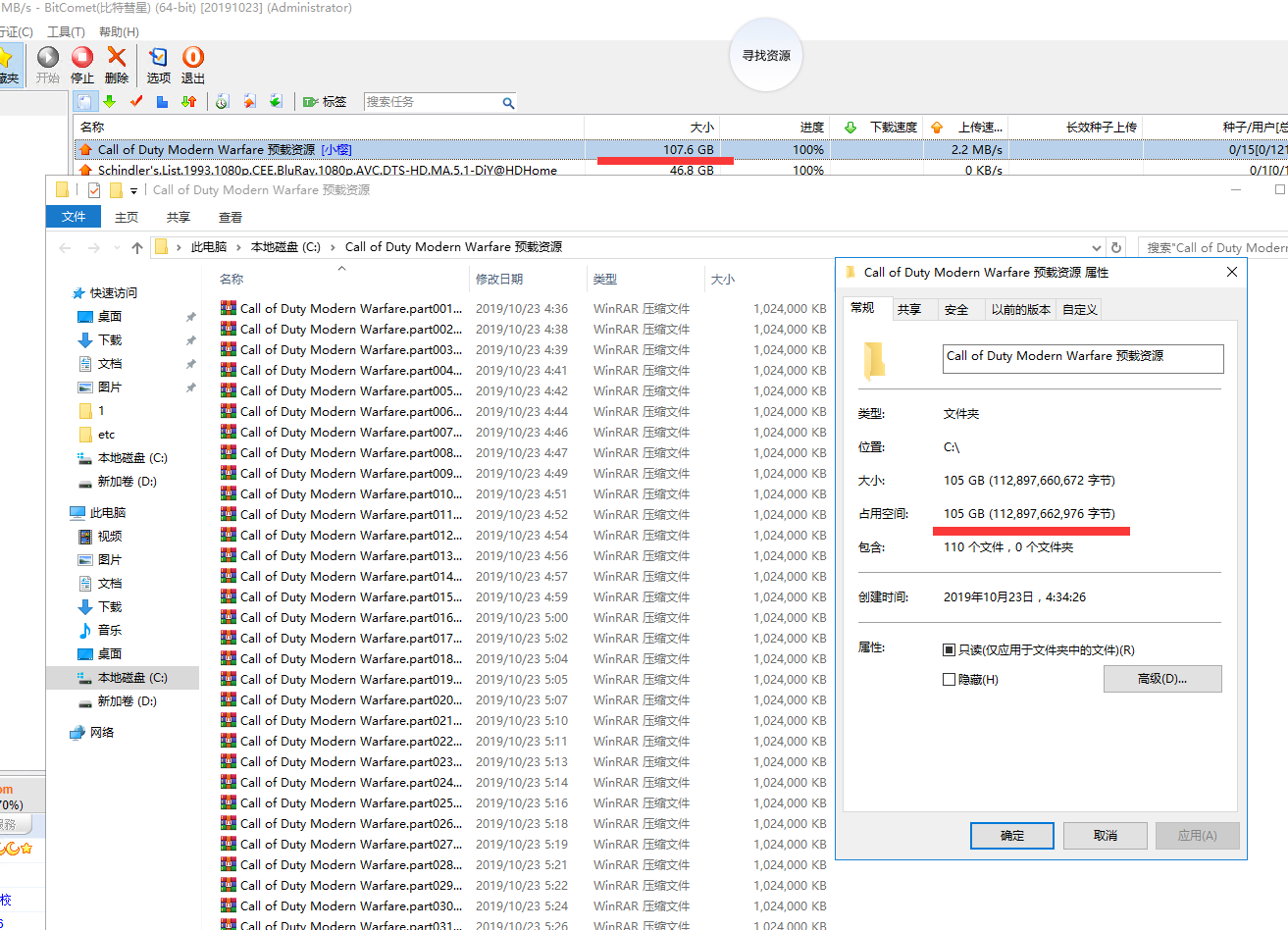Open 帮助(H) menu in BitComet
The image size is (1288, 930).
pos(119,32)
